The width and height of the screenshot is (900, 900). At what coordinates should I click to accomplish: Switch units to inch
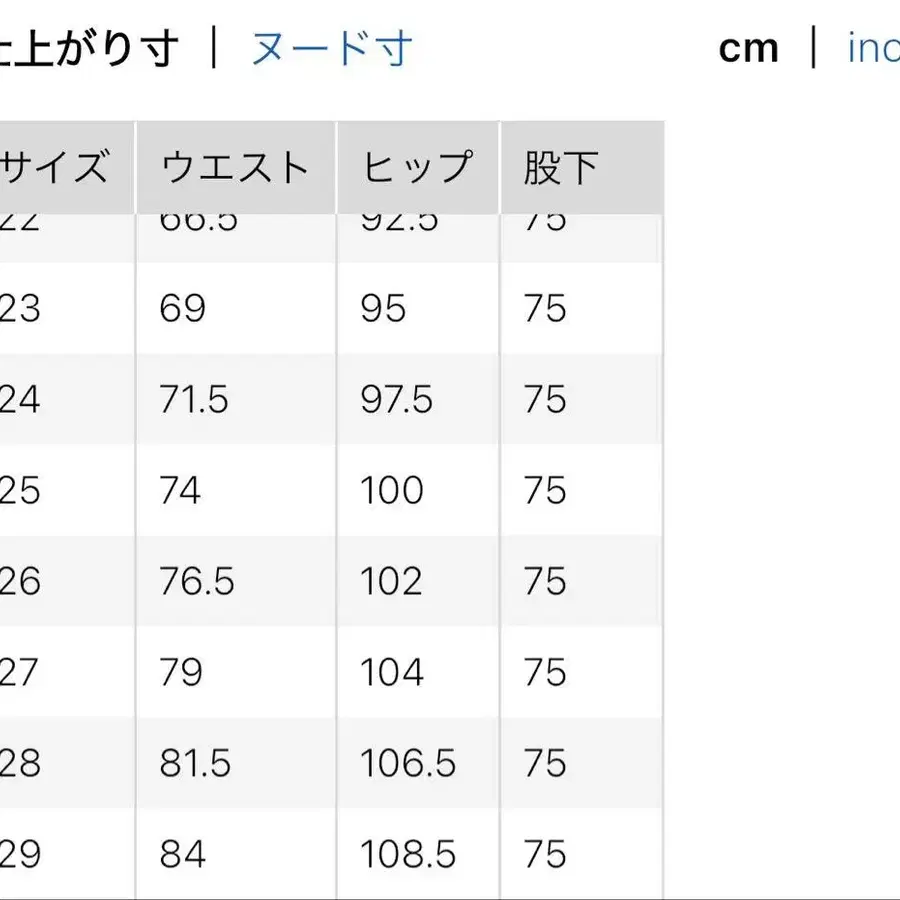[875, 47]
